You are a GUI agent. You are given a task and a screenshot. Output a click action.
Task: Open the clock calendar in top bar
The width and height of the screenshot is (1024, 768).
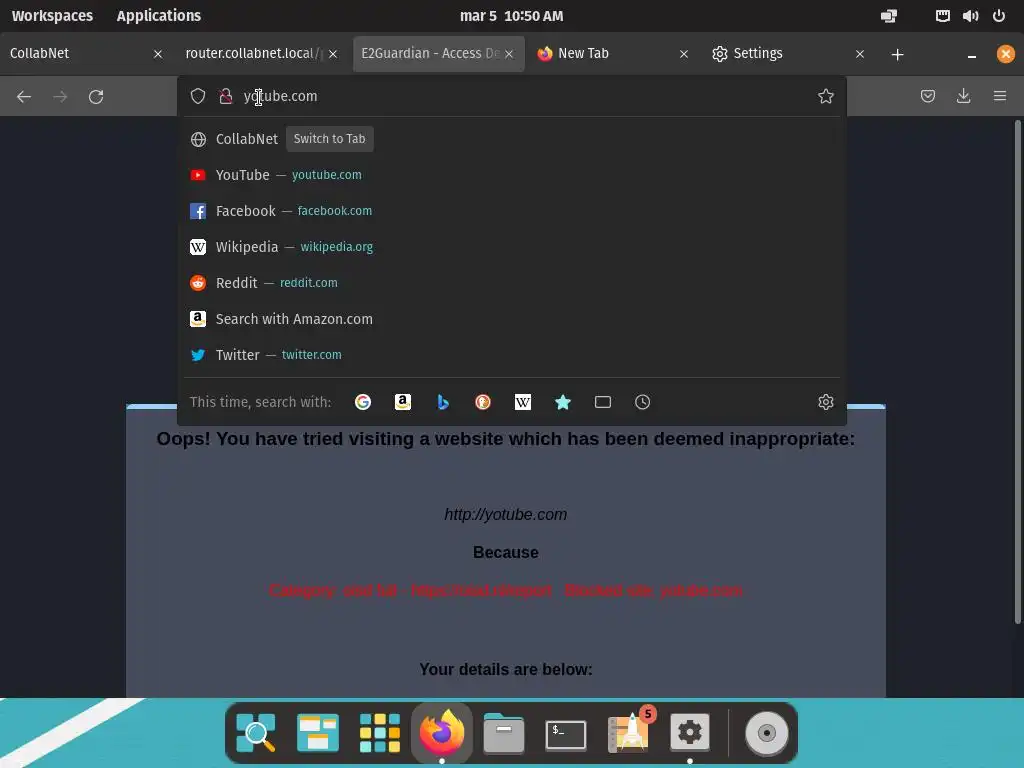click(511, 16)
